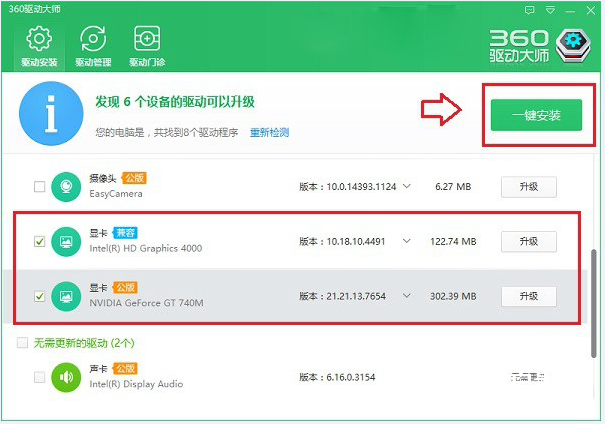Select the Intel(R) Display Audio text
This screenshot has height=424, width=605.
(136, 384)
